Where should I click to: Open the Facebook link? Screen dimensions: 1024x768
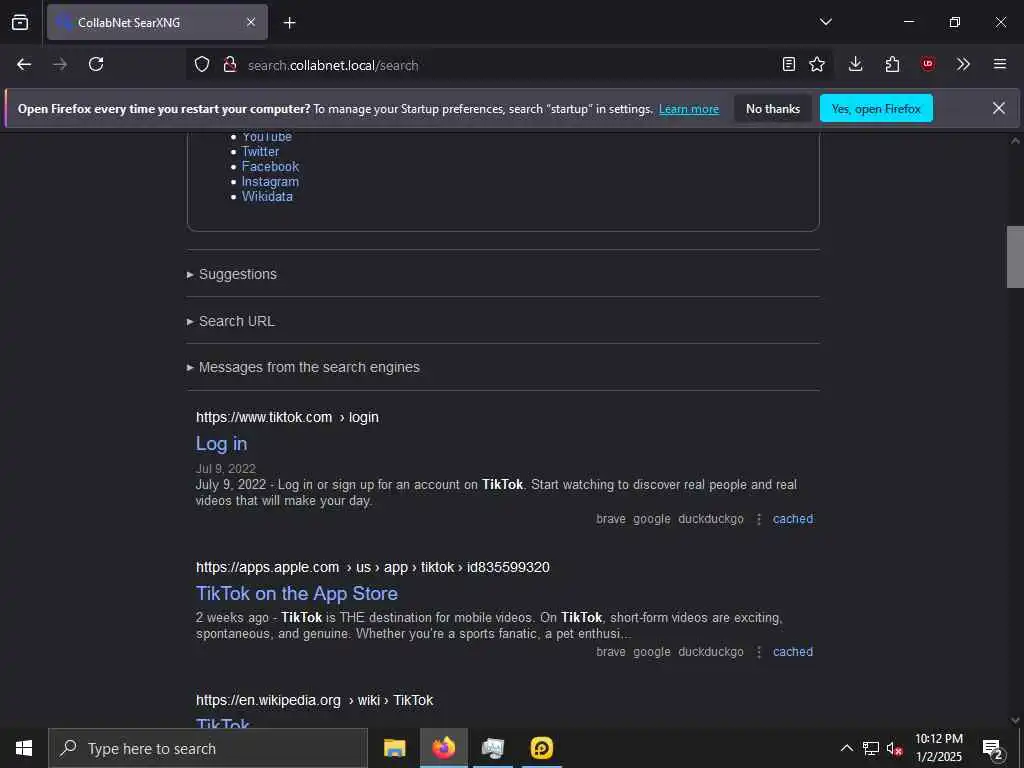pos(270,167)
